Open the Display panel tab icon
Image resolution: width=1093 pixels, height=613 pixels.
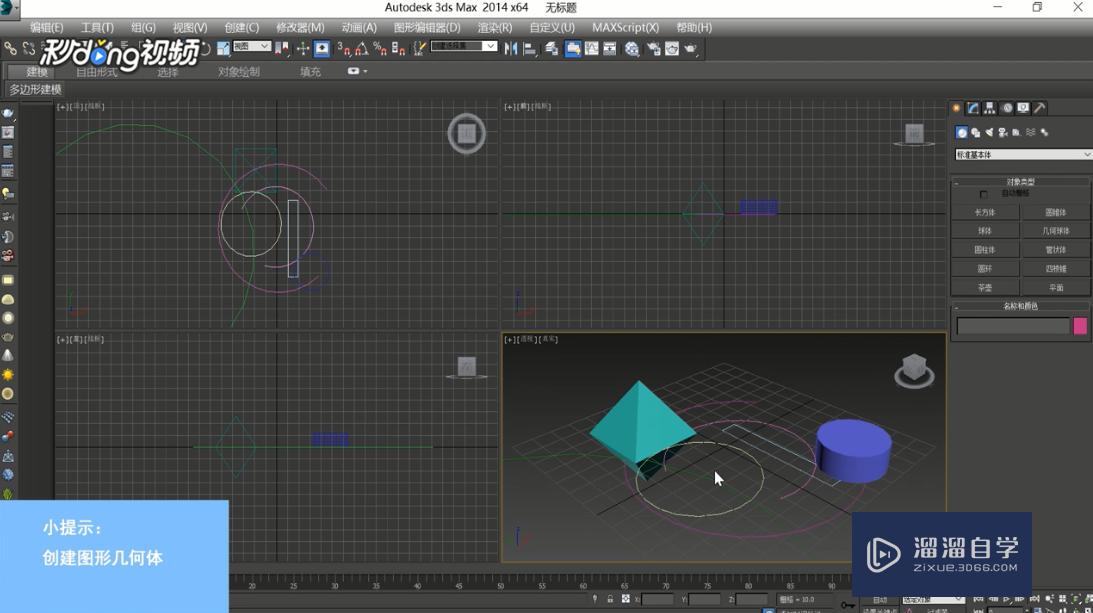coord(1023,108)
